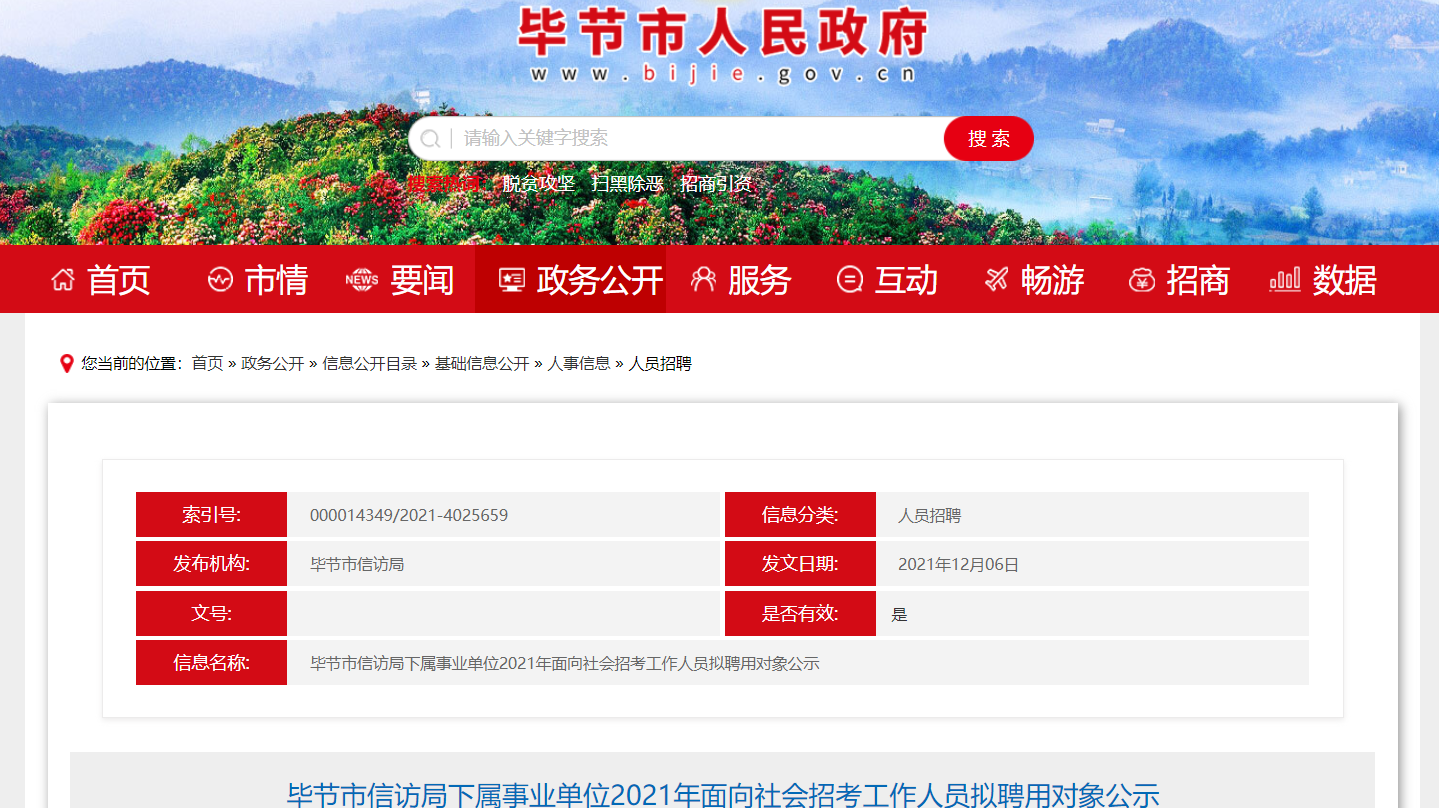Click 基础信息公开 in the breadcrumb
The height and width of the screenshot is (808, 1439).
[482, 363]
